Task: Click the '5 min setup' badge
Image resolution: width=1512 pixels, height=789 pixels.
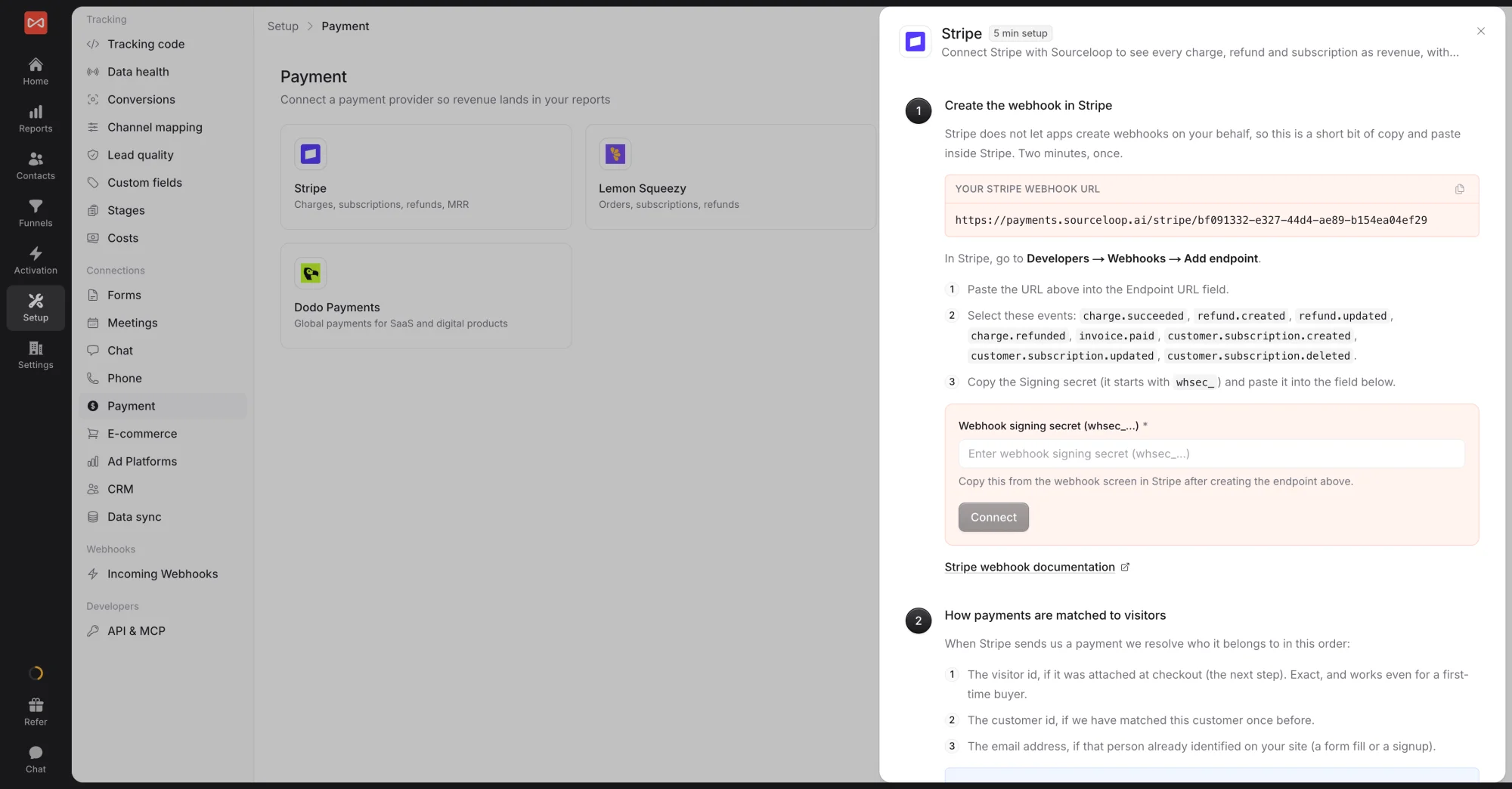Action: 1020,33
